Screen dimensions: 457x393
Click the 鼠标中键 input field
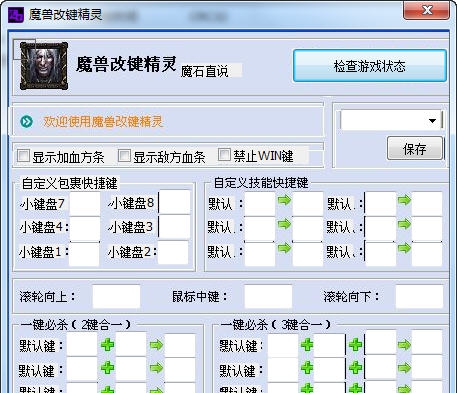click(x=268, y=296)
